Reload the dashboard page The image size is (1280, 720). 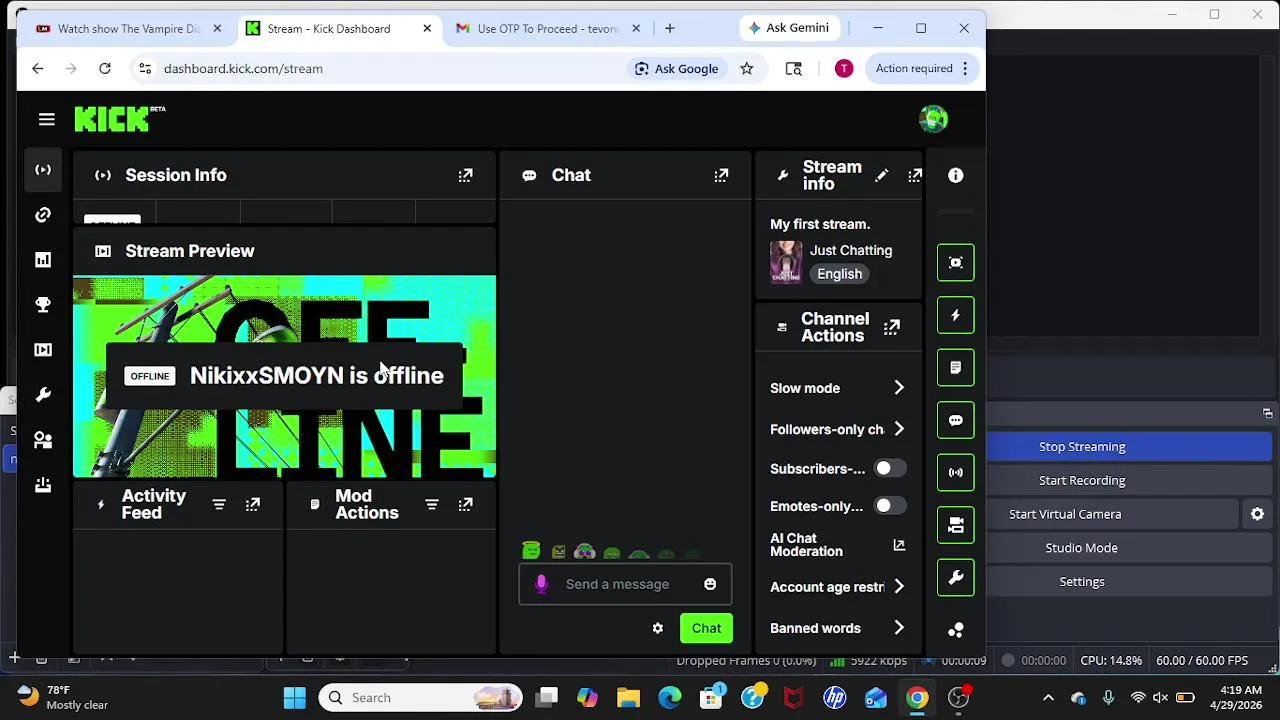click(104, 68)
